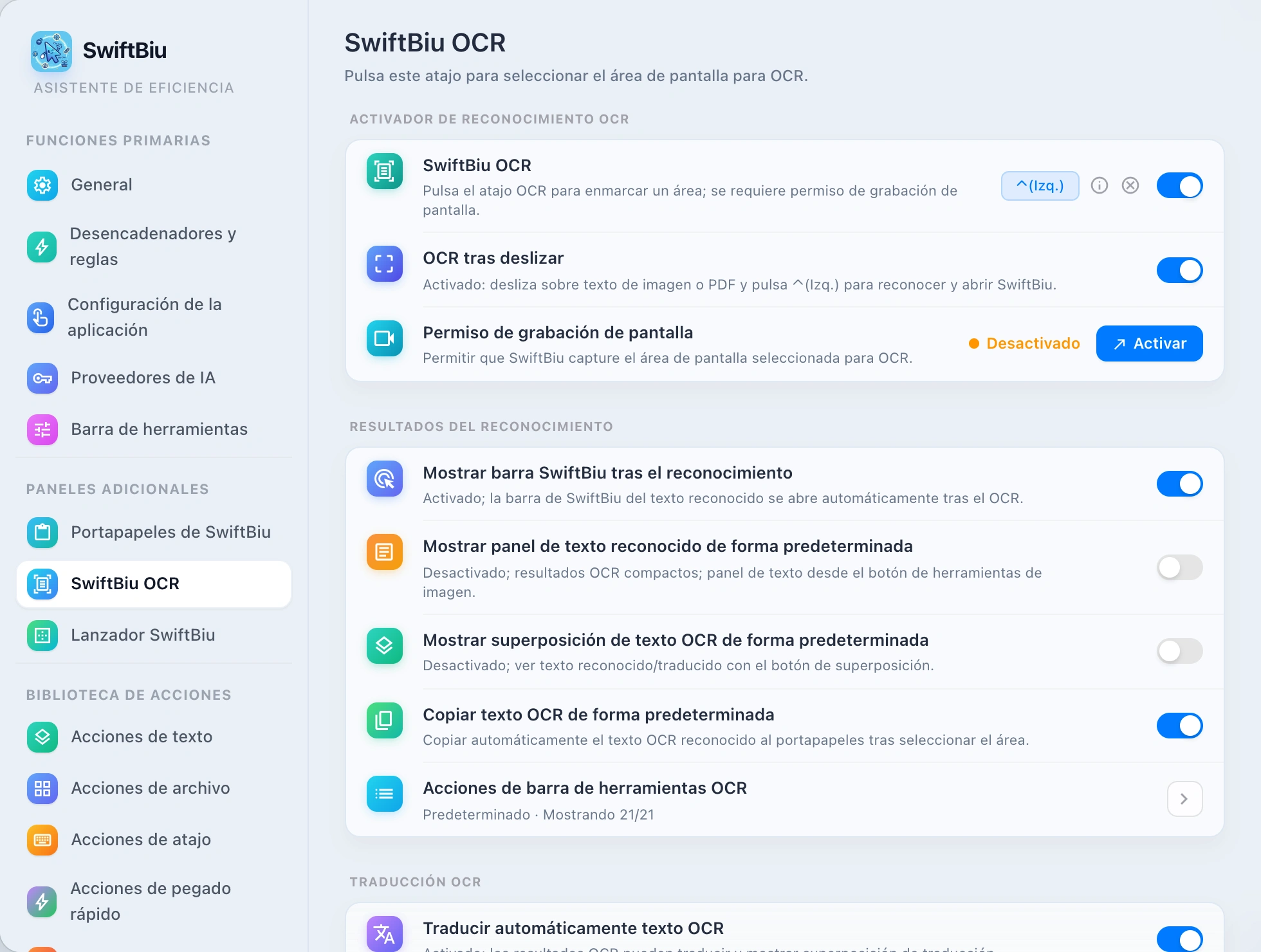
Task: Toggle Traducir automáticamente texto OCR switch
Action: coord(1180,938)
